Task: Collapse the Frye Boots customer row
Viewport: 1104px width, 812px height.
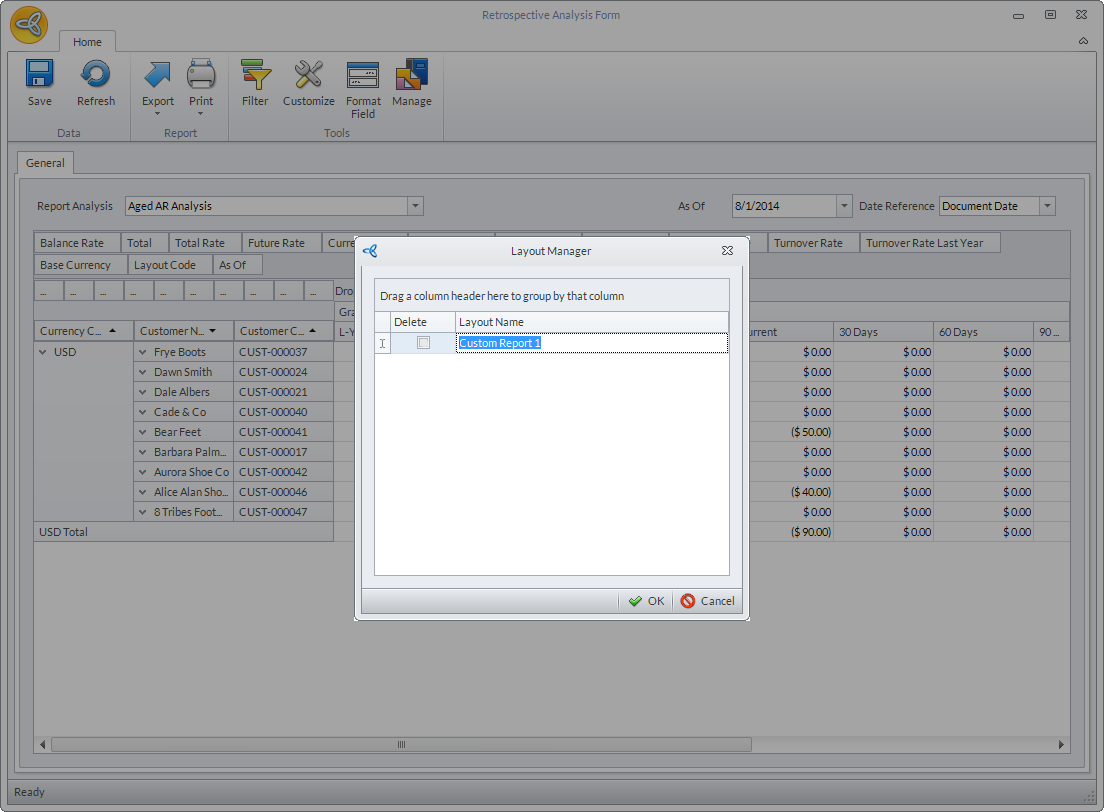Action: [143, 352]
